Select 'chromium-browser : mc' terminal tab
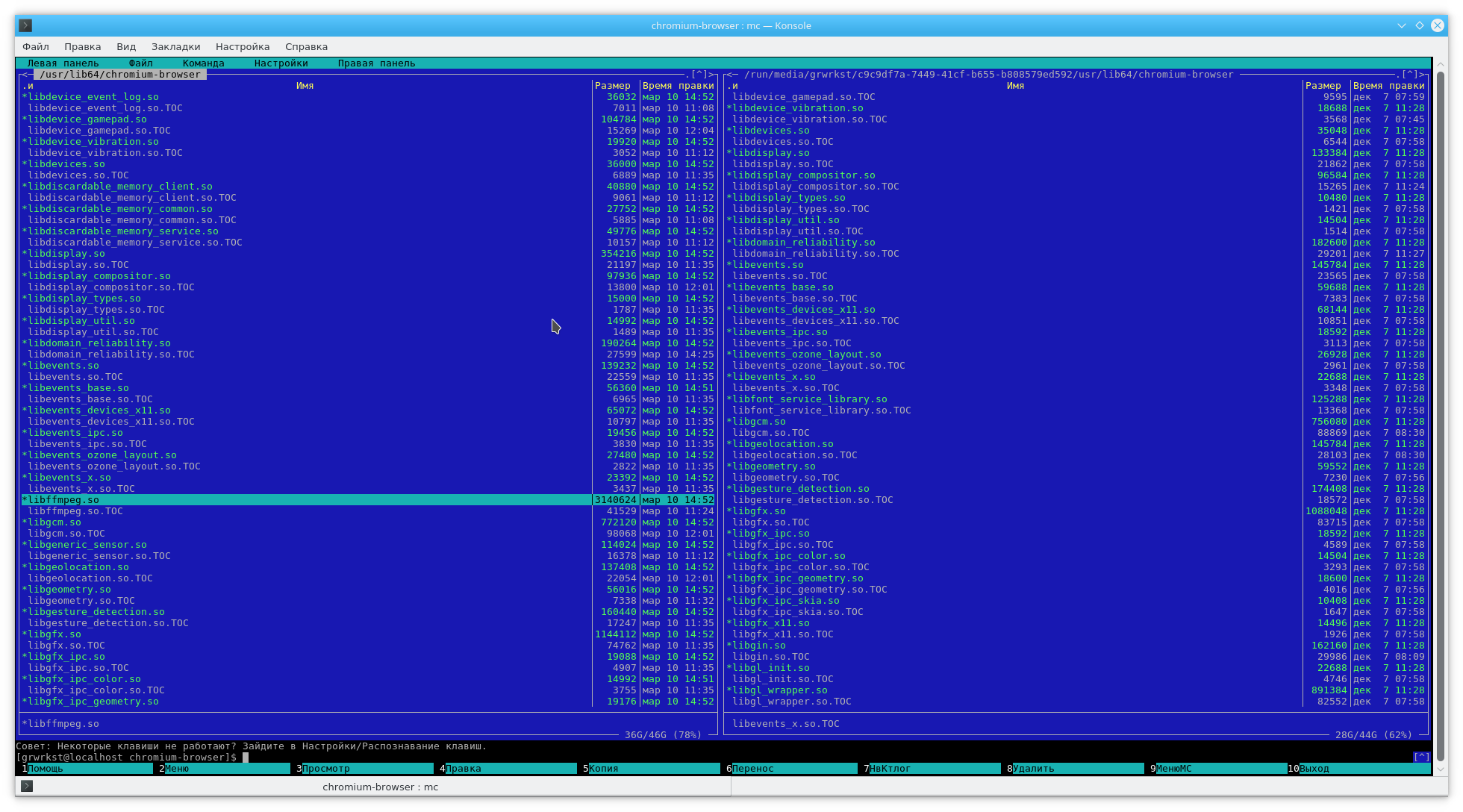This screenshot has width=1463, height=812. (x=380, y=787)
